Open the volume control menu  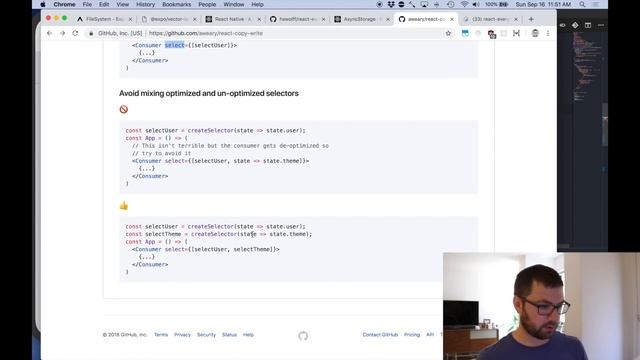point(476,4)
